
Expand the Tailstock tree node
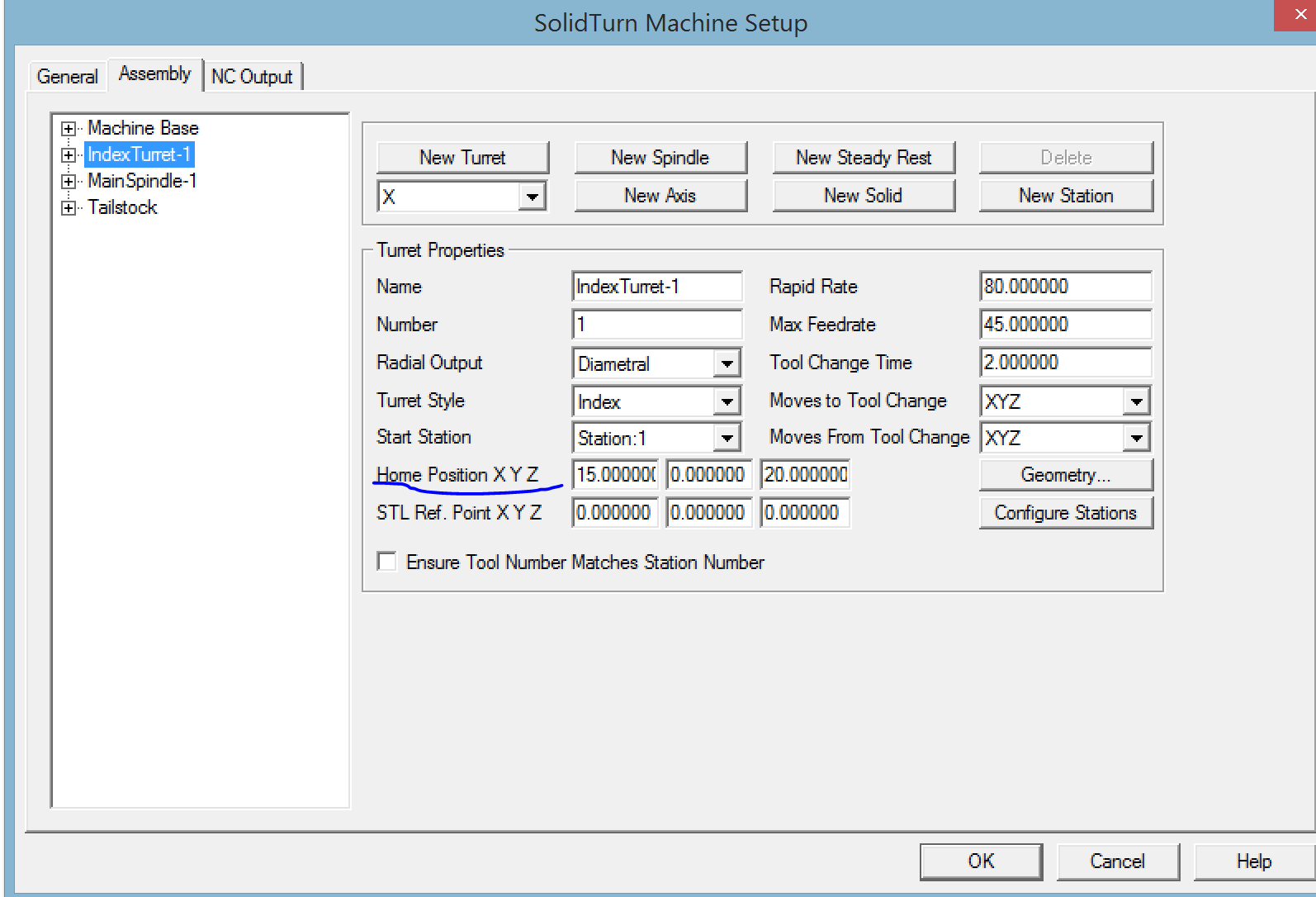pyautogui.click(x=69, y=208)
